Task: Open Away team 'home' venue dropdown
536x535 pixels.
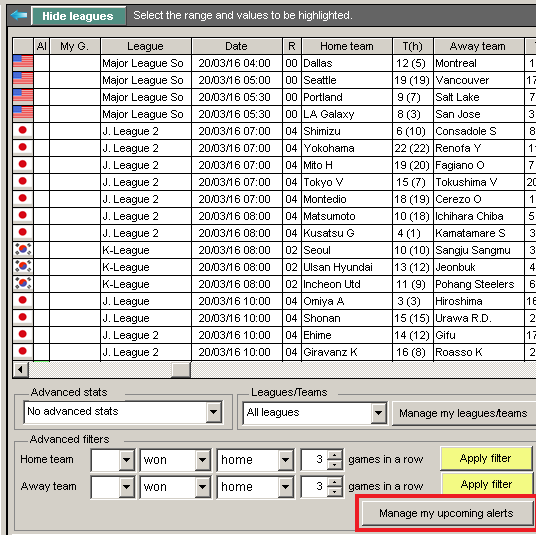Action: point(285,486)
